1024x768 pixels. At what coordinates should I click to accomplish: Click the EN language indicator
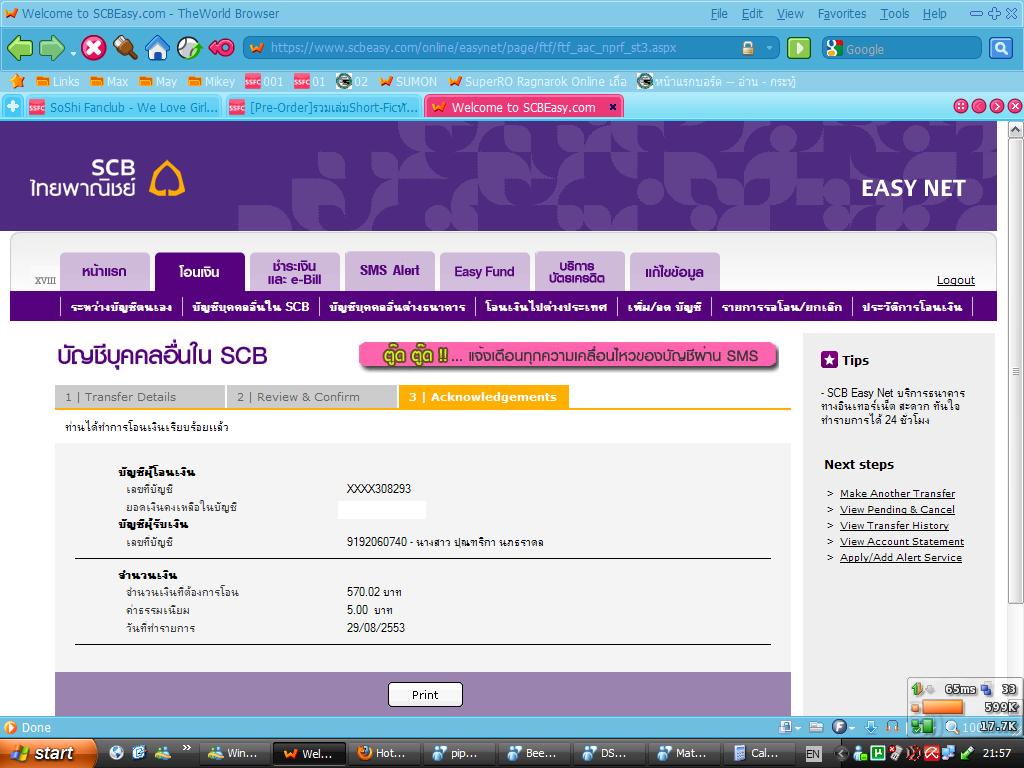(813, 754)
